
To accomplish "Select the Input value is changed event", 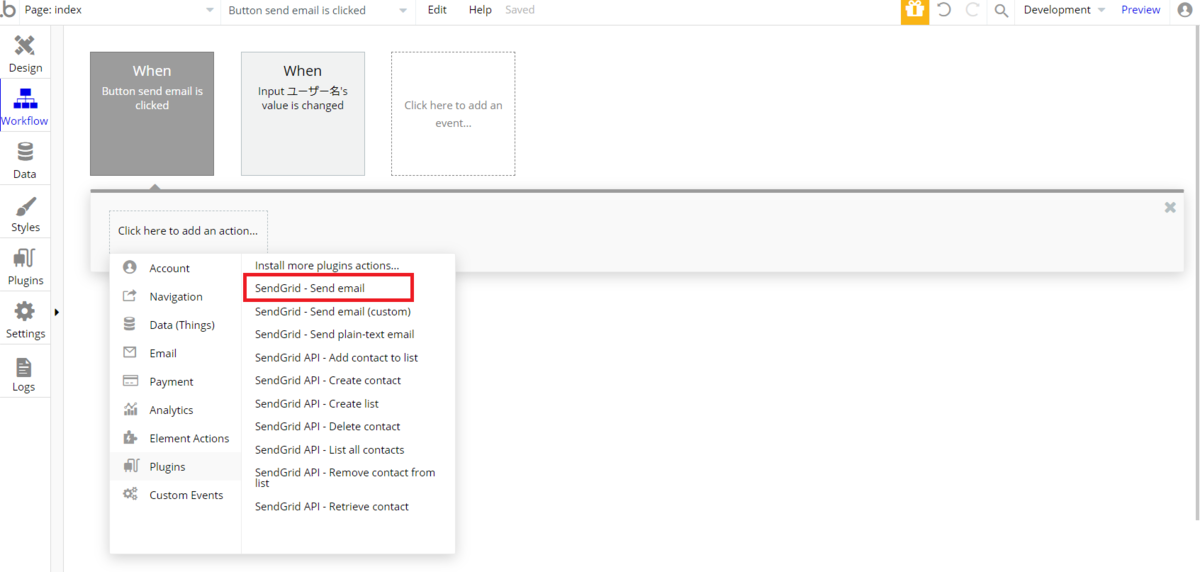I will pyautogui.click(x=303, y=114).
